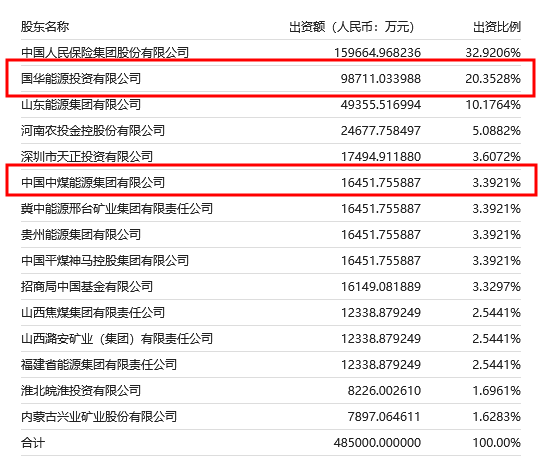The width and height of the screenshot is (545, 474).
Task: Select 贵州能源集团有限公司 shareholder name
Action: click(81, 235)
